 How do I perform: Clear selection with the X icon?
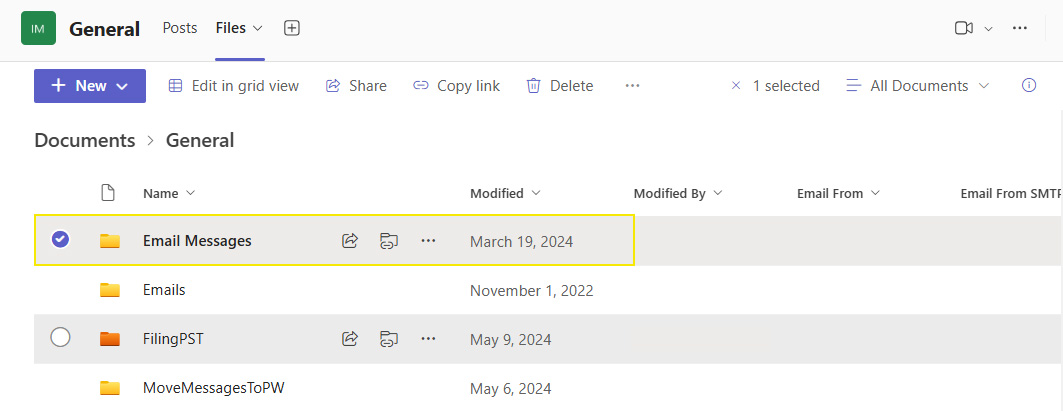(736, 86)
